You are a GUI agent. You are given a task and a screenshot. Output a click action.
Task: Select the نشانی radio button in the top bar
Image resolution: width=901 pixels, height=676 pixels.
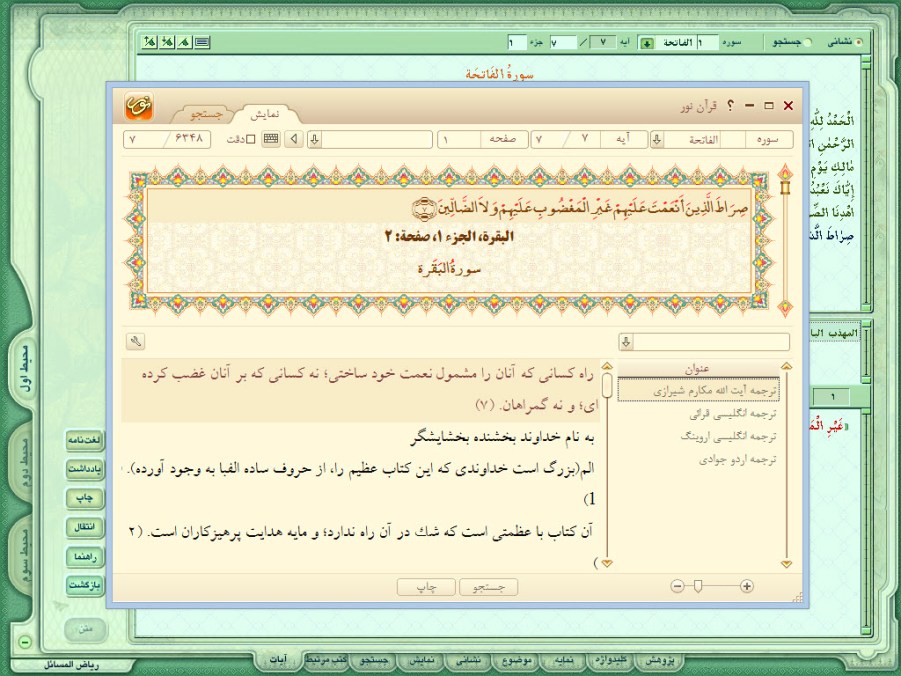click(x=858, y=43)
